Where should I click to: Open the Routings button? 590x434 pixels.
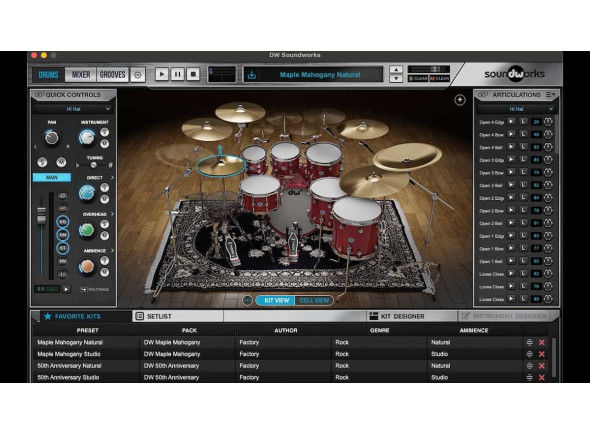point(95,289)
